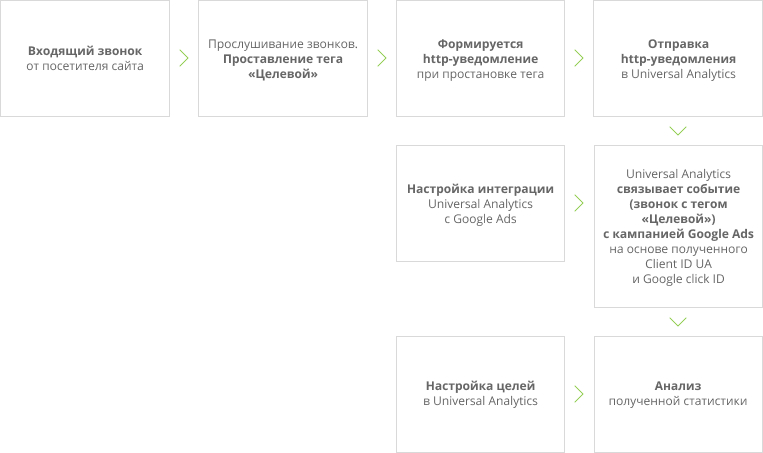Click the down arrow below Отправка http-уведомления

[678, 131]
